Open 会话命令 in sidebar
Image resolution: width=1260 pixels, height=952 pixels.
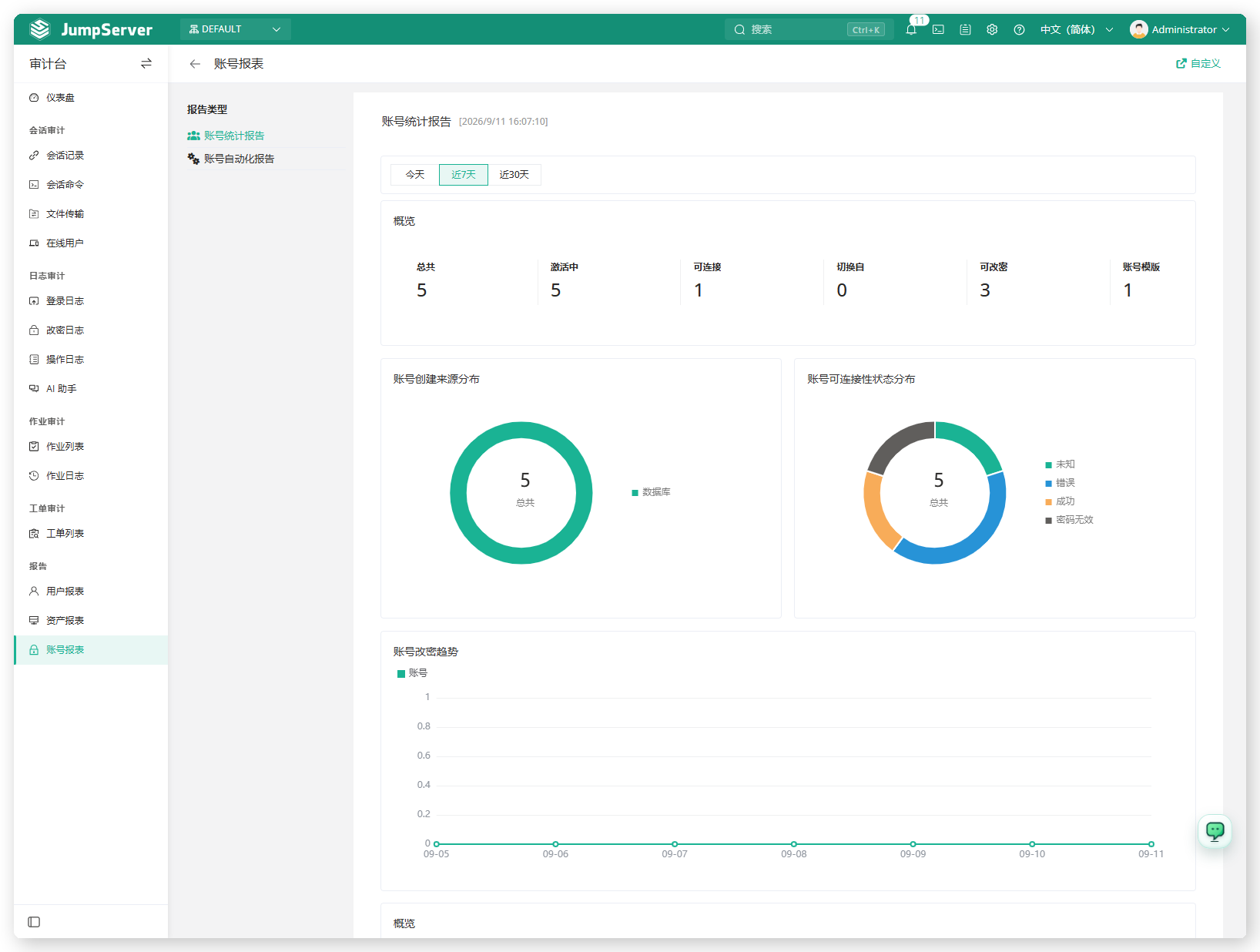91,185
